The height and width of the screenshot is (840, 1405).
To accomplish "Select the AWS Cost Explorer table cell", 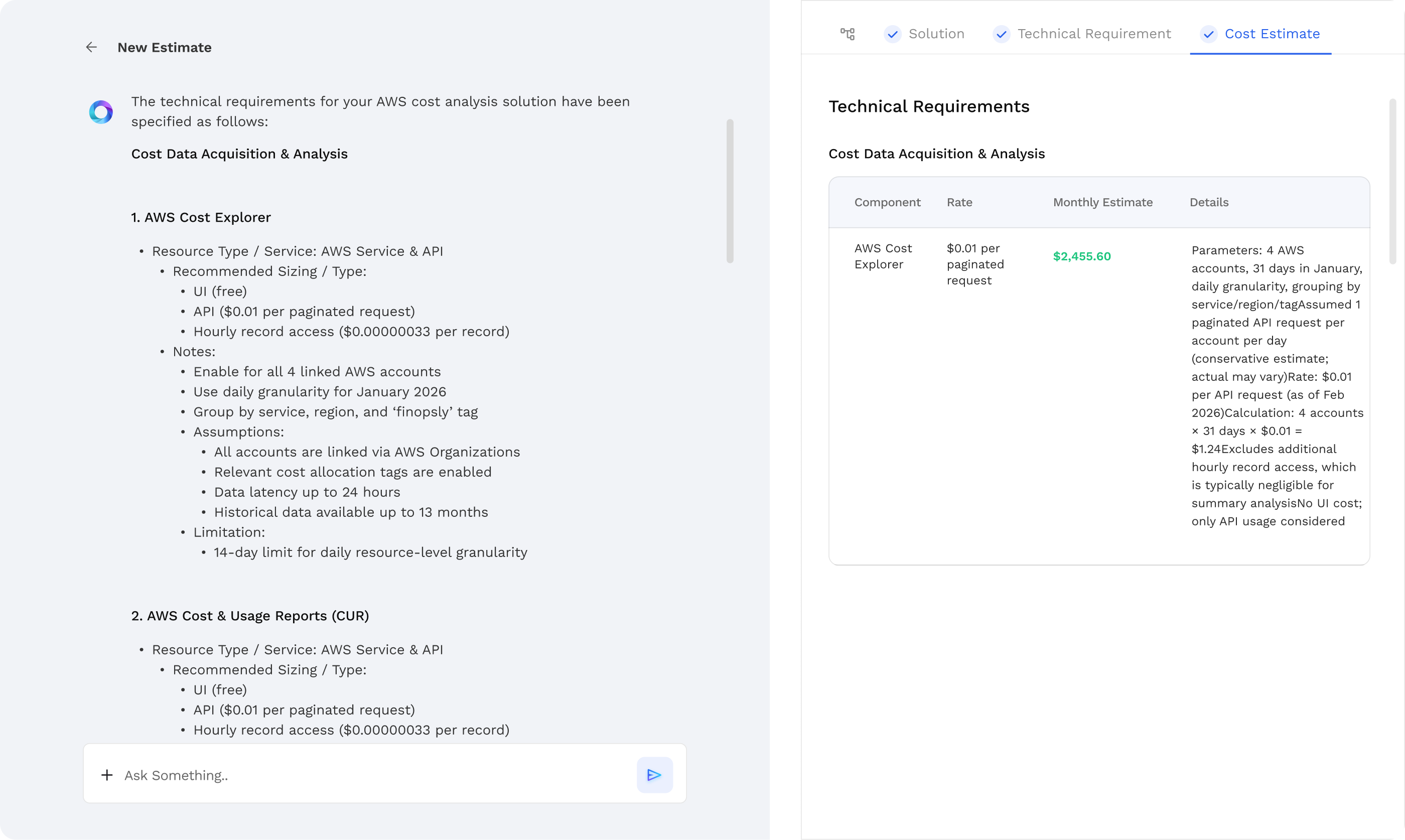I will (883, 256).
